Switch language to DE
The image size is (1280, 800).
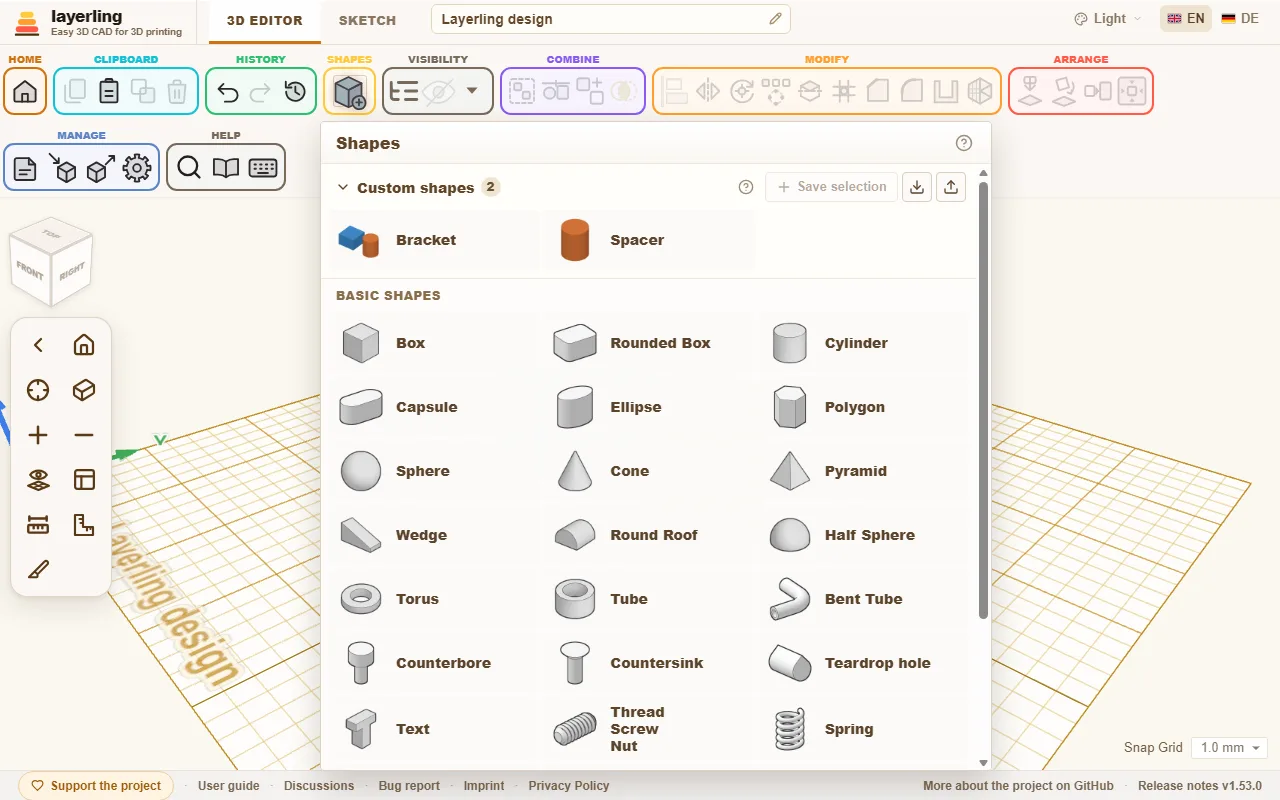tap(1240, 19)
